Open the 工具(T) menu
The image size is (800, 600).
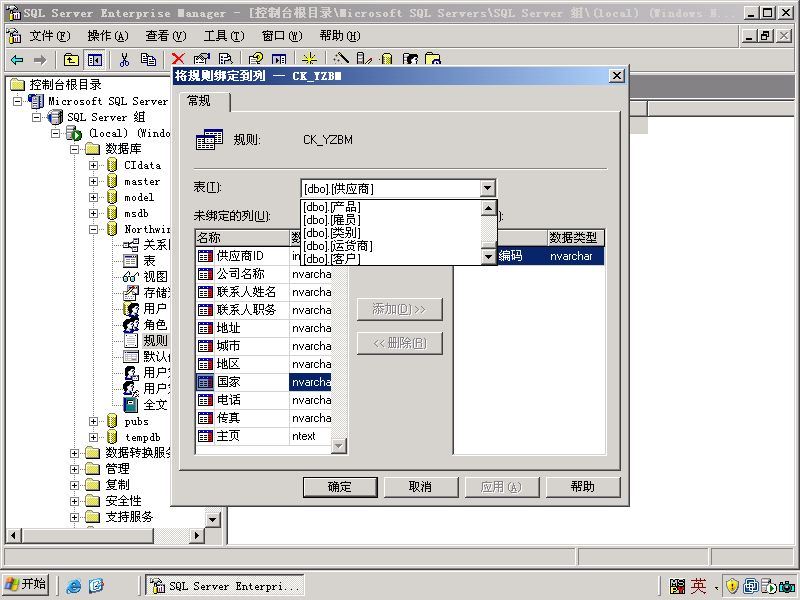pyautogui.click(x=224, y=36)
